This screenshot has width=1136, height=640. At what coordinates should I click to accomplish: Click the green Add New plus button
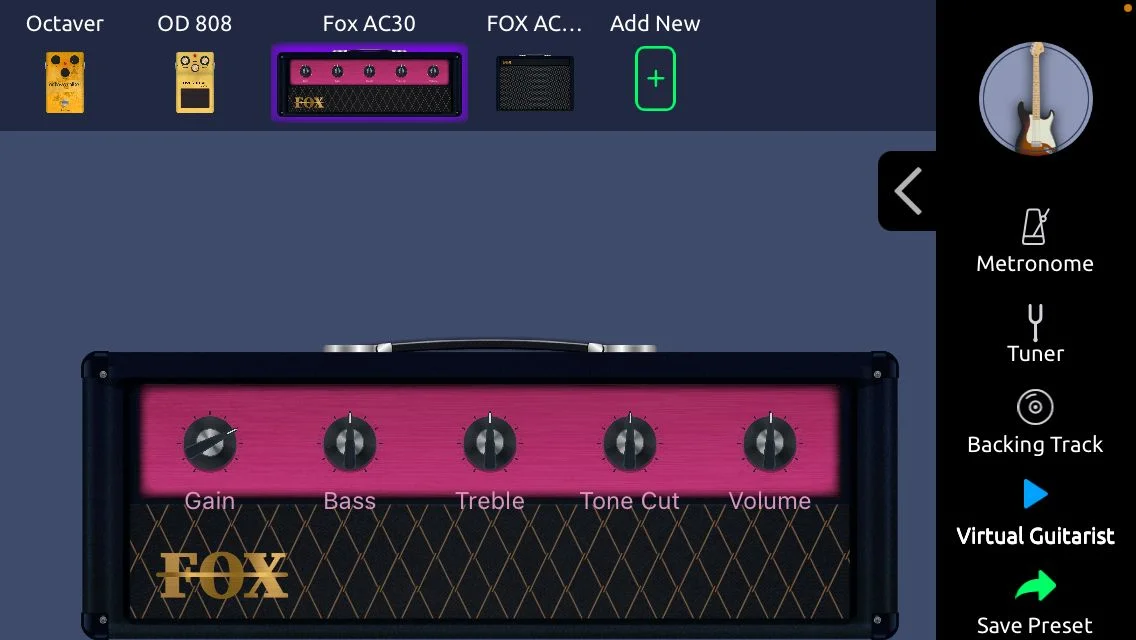pos(655,78)
